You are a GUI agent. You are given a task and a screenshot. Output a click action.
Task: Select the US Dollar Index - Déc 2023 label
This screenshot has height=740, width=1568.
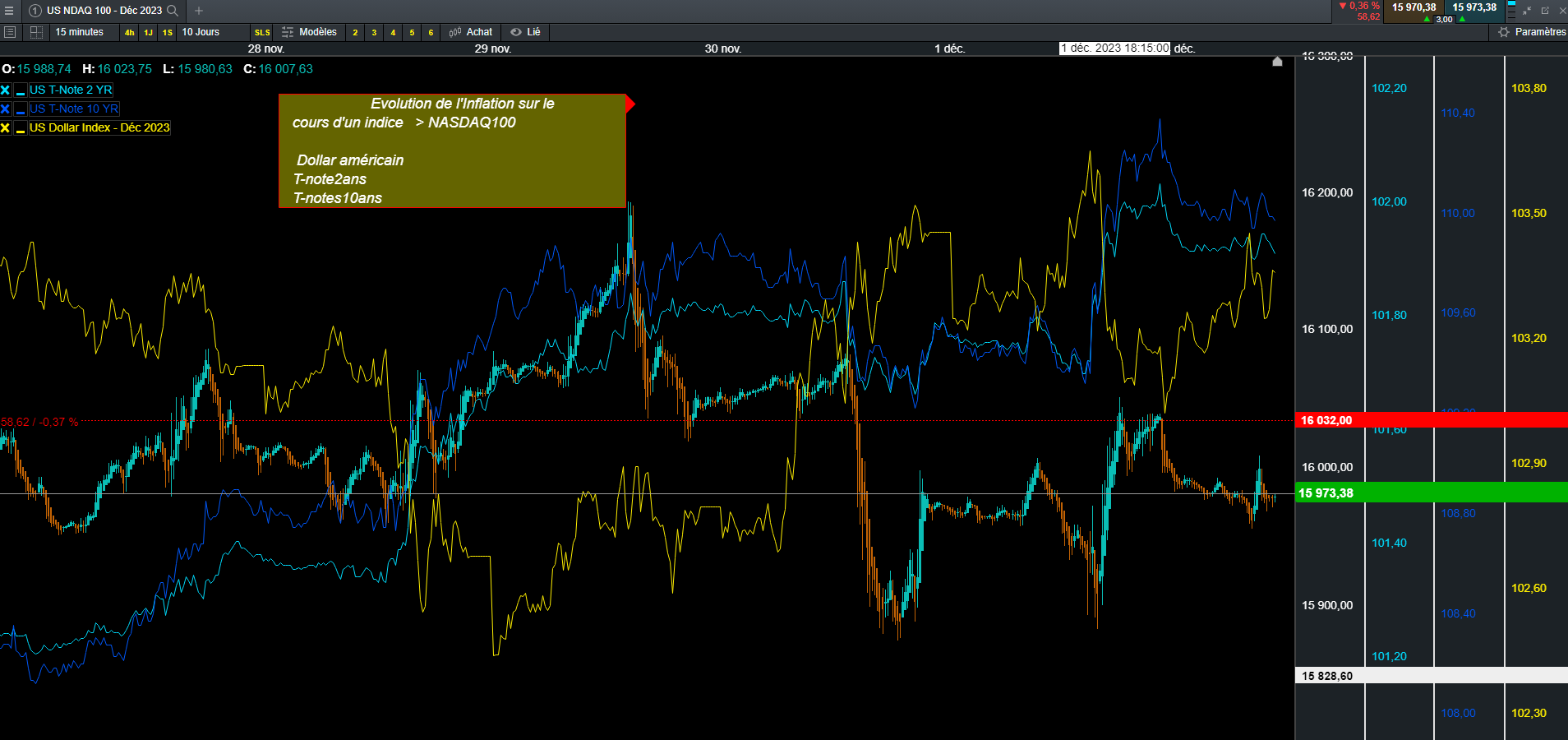click(x=99, y=128)
